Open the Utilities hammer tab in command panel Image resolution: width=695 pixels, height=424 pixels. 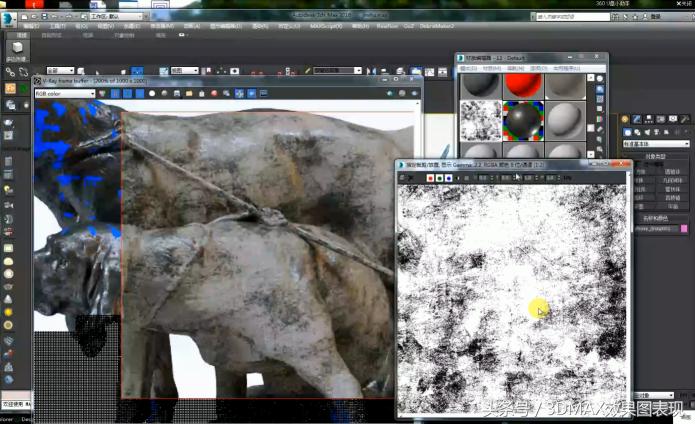[685, 119]
